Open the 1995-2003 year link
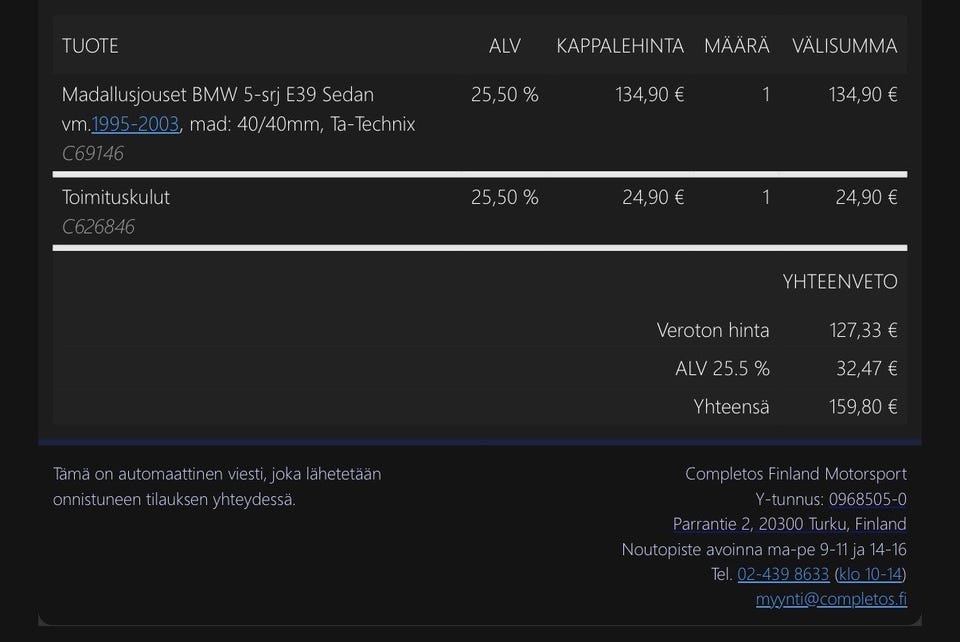The height and width of the screenshot is (642, 960). point(135,124)
